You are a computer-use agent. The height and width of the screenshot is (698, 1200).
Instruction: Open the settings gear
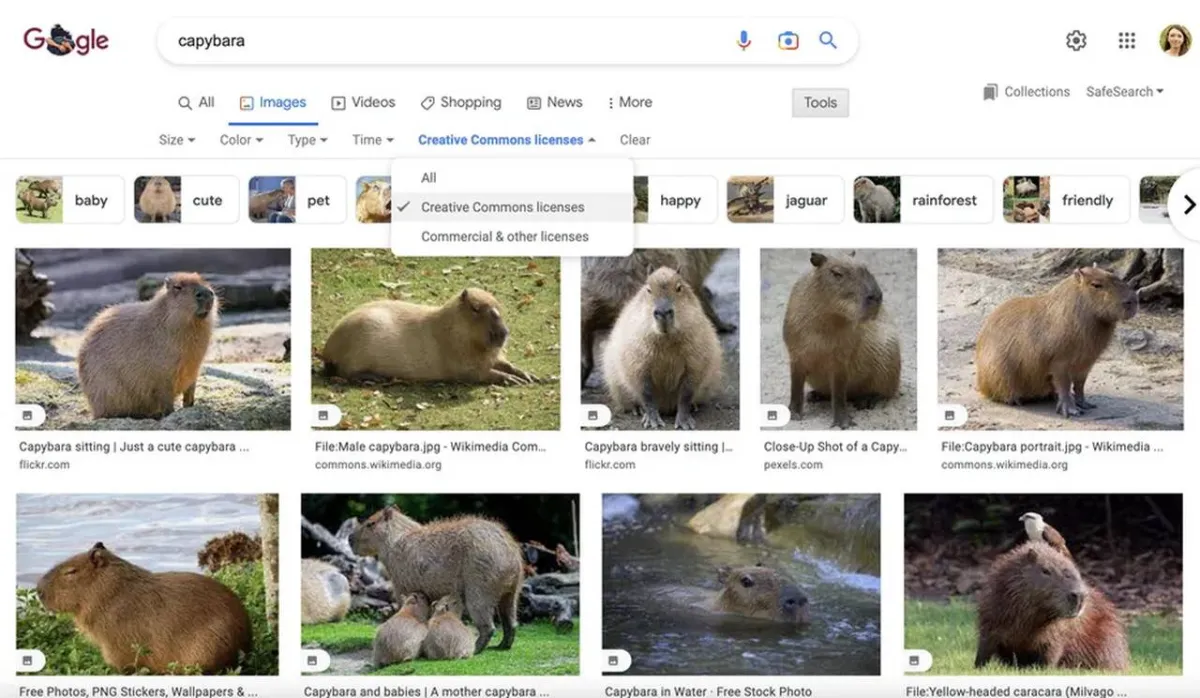click(x=1076, y=41)
